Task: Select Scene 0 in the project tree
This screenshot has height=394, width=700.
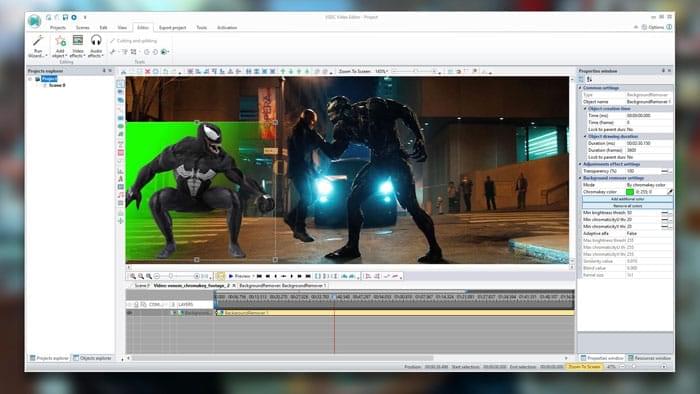Action: (57, 85)
